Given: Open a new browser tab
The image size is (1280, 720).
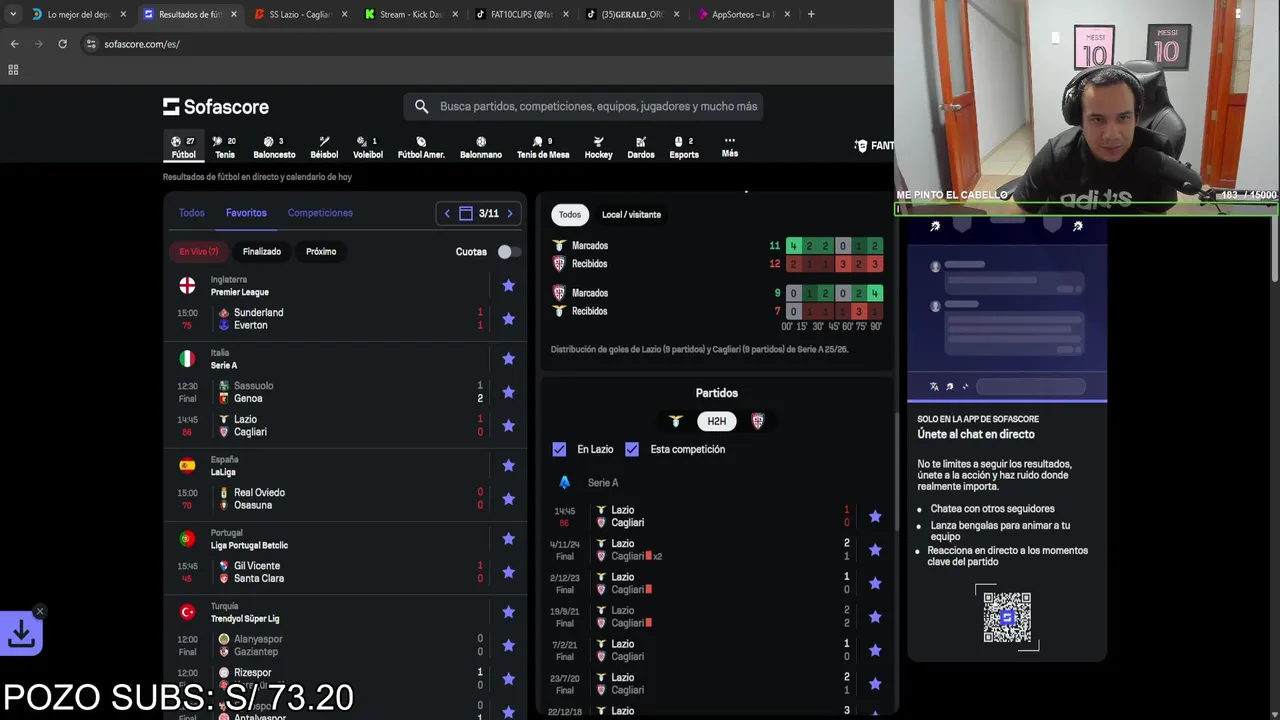Looking at the screenshot, I should [x=810, y=14].
